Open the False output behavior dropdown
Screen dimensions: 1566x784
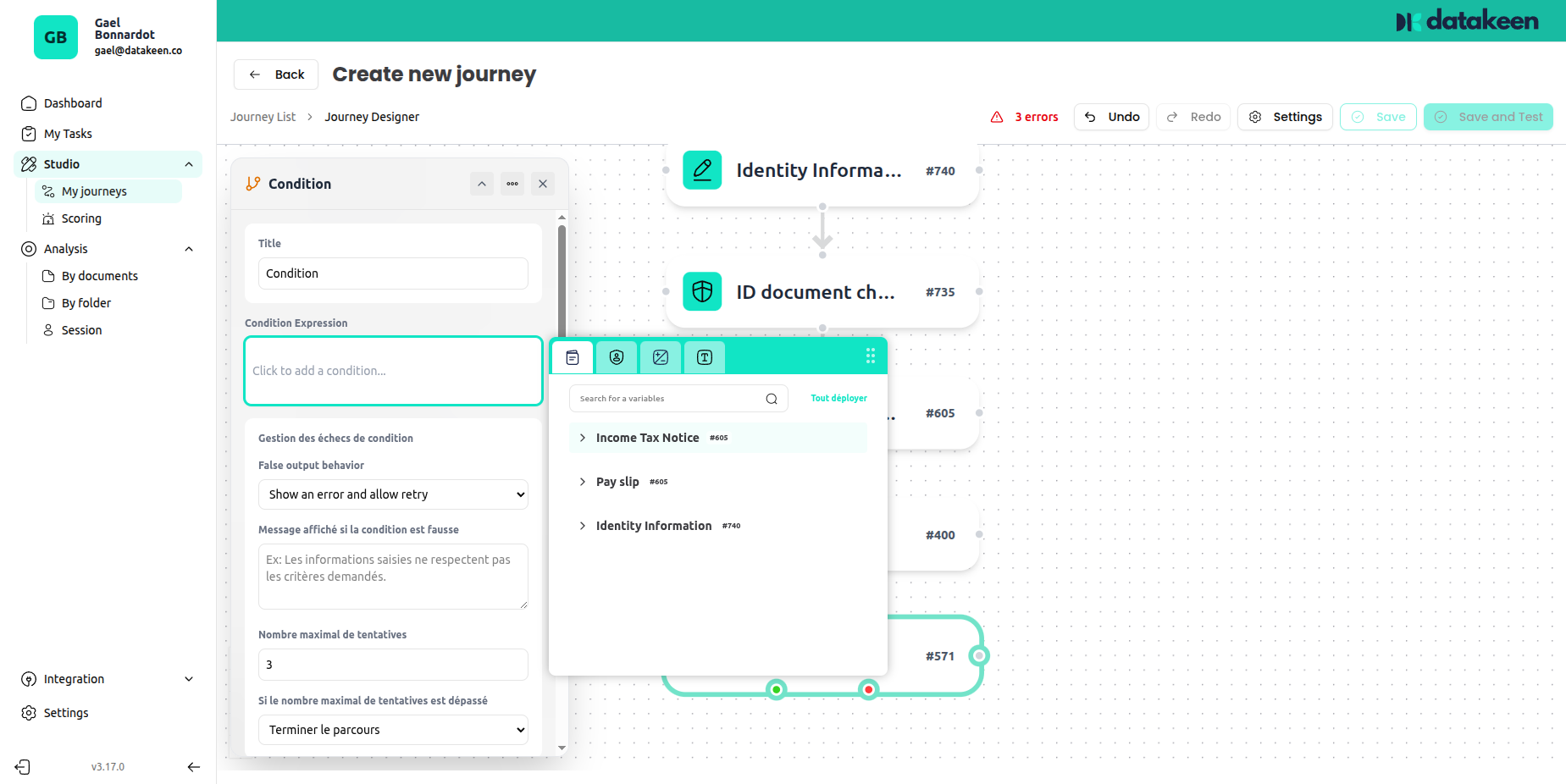[x=393, y=494]
